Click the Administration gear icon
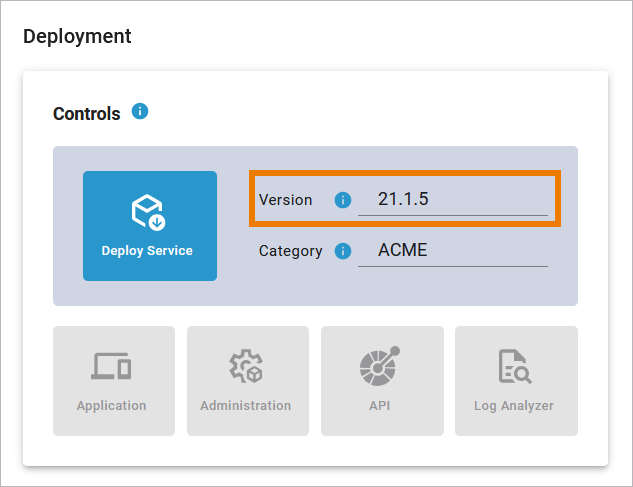 [x=245, y=367]
